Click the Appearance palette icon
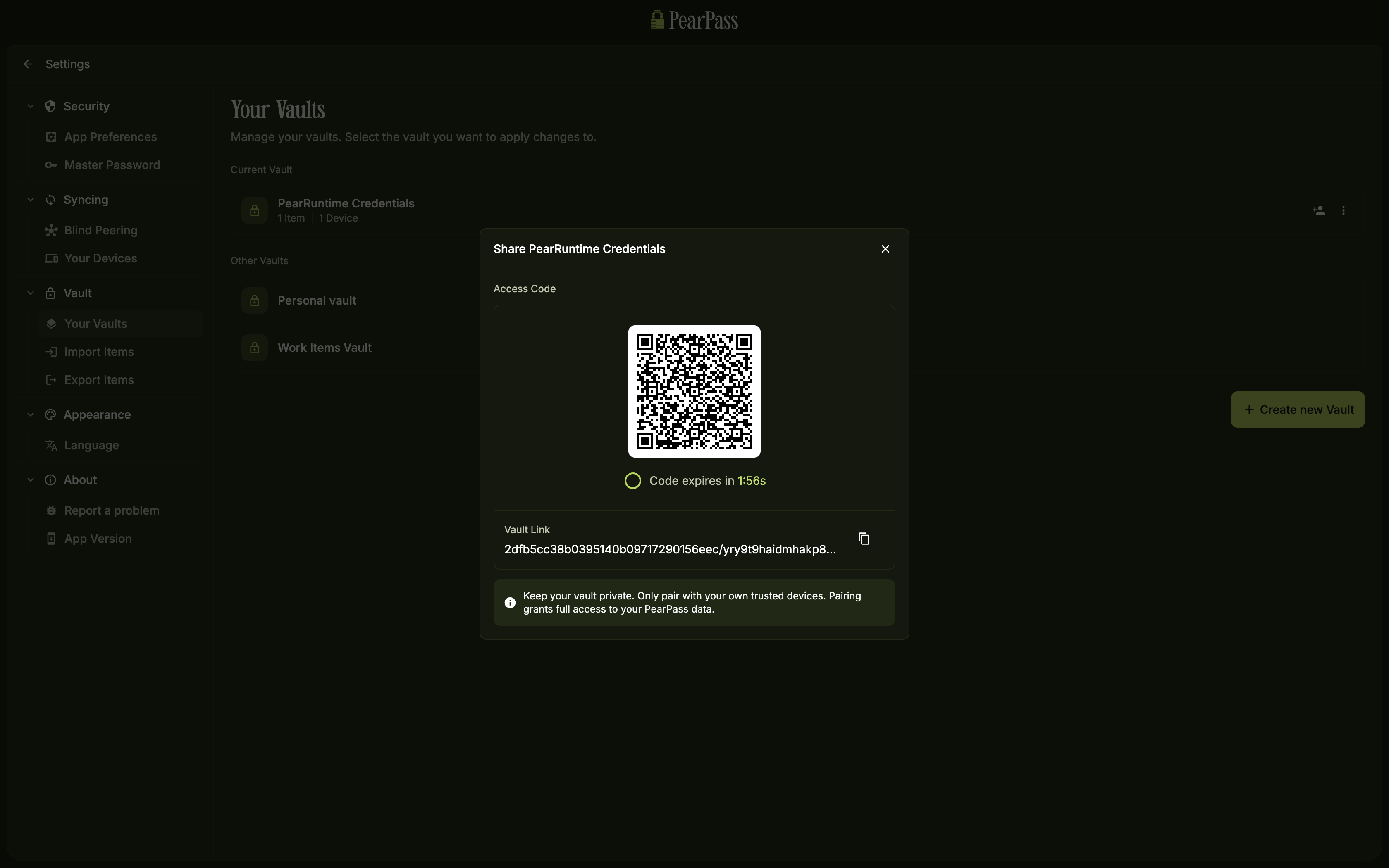Viewport: 1389px width, 868px height. 50,415
